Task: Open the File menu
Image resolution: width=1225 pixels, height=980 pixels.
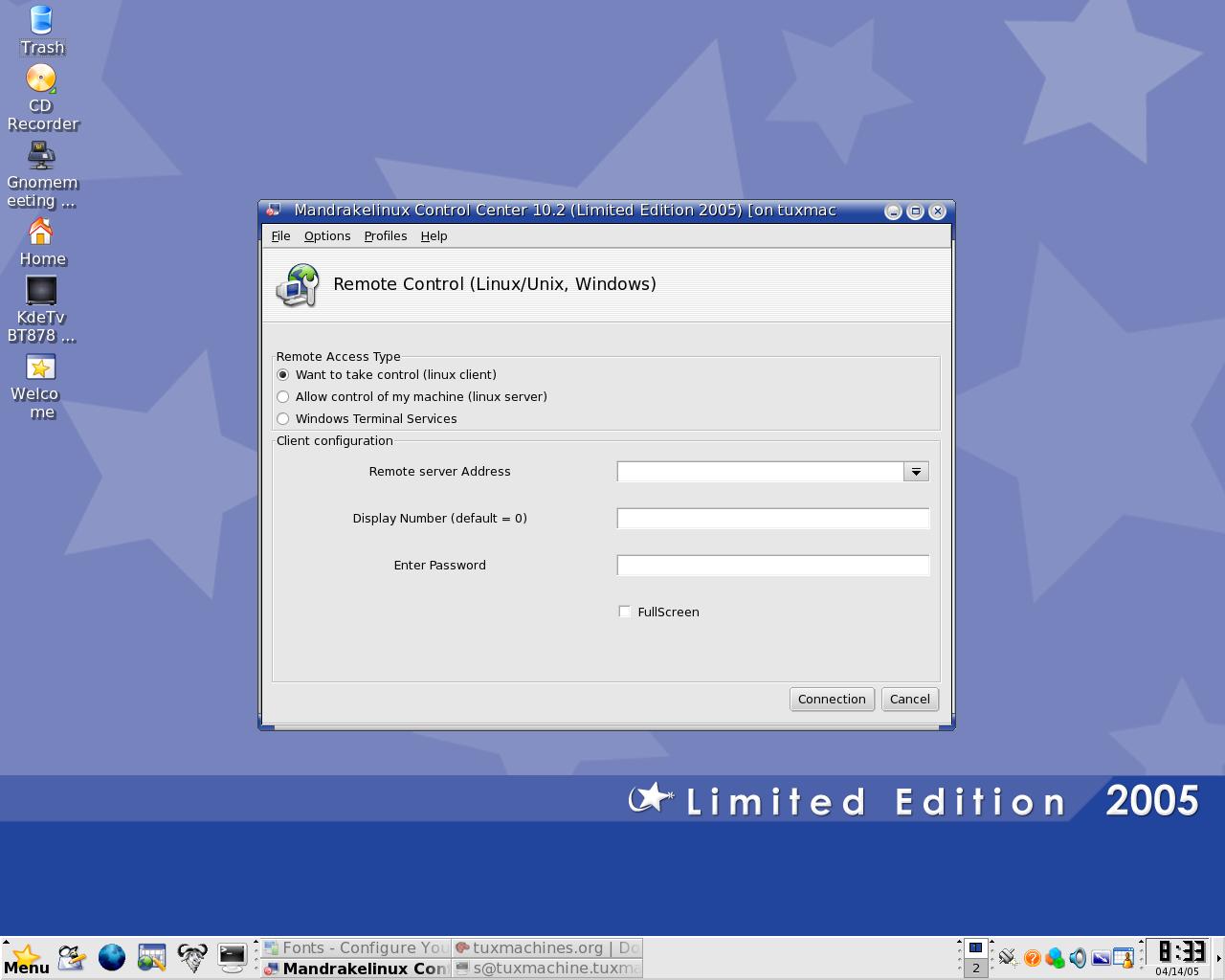Action: pyautogui.click(x=280, y=236)
